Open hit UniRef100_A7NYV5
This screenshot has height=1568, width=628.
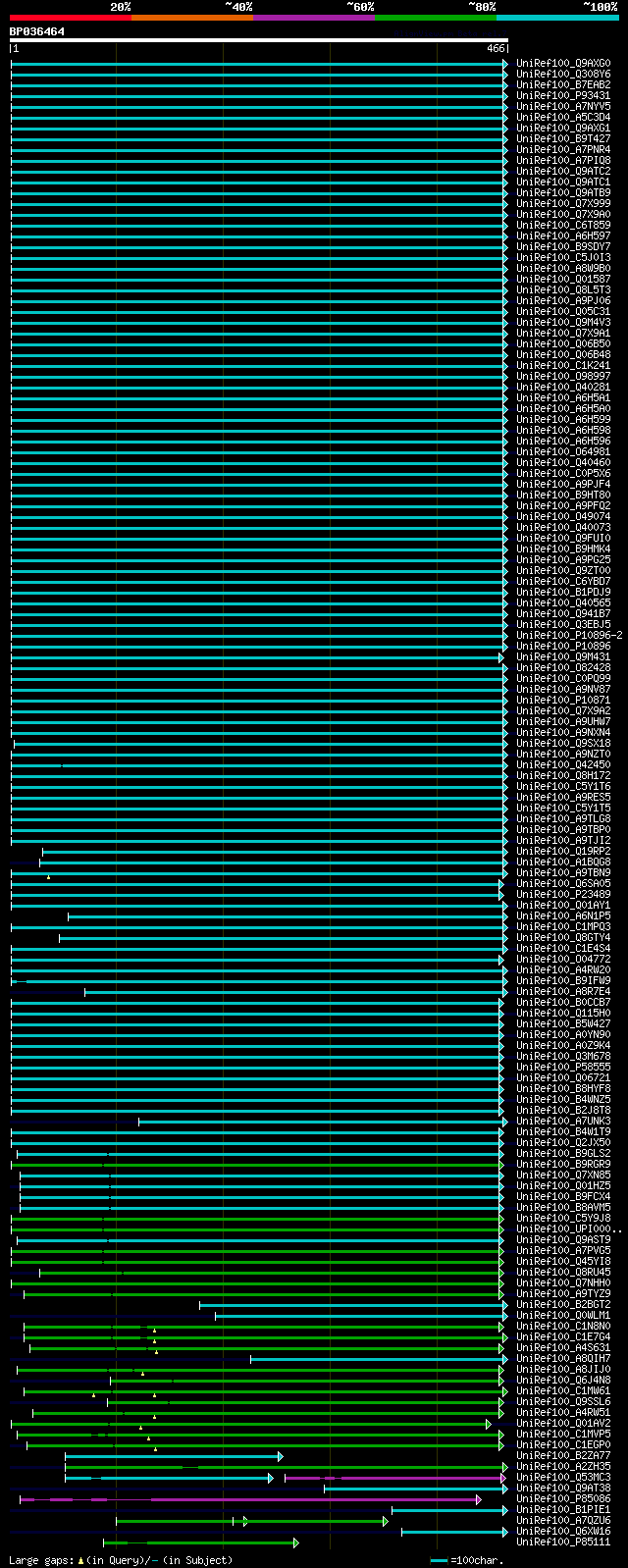563,107
